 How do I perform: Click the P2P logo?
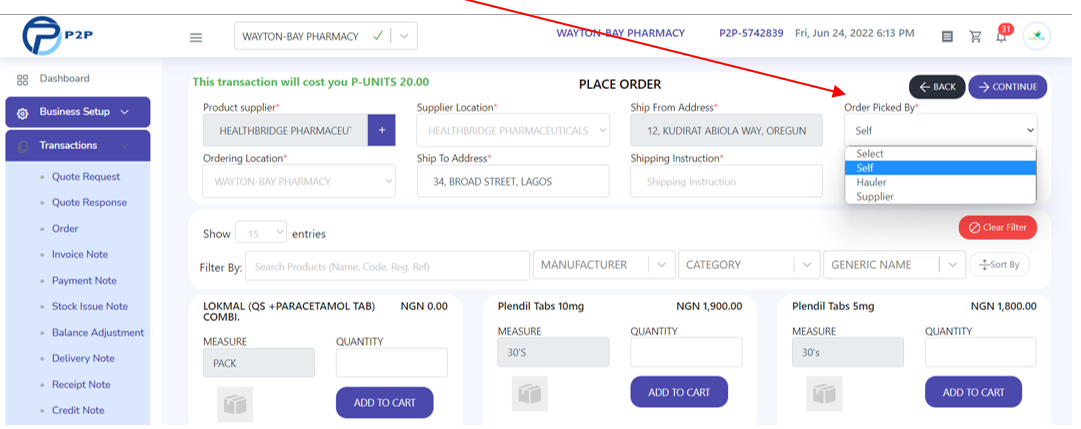point(58,36)
